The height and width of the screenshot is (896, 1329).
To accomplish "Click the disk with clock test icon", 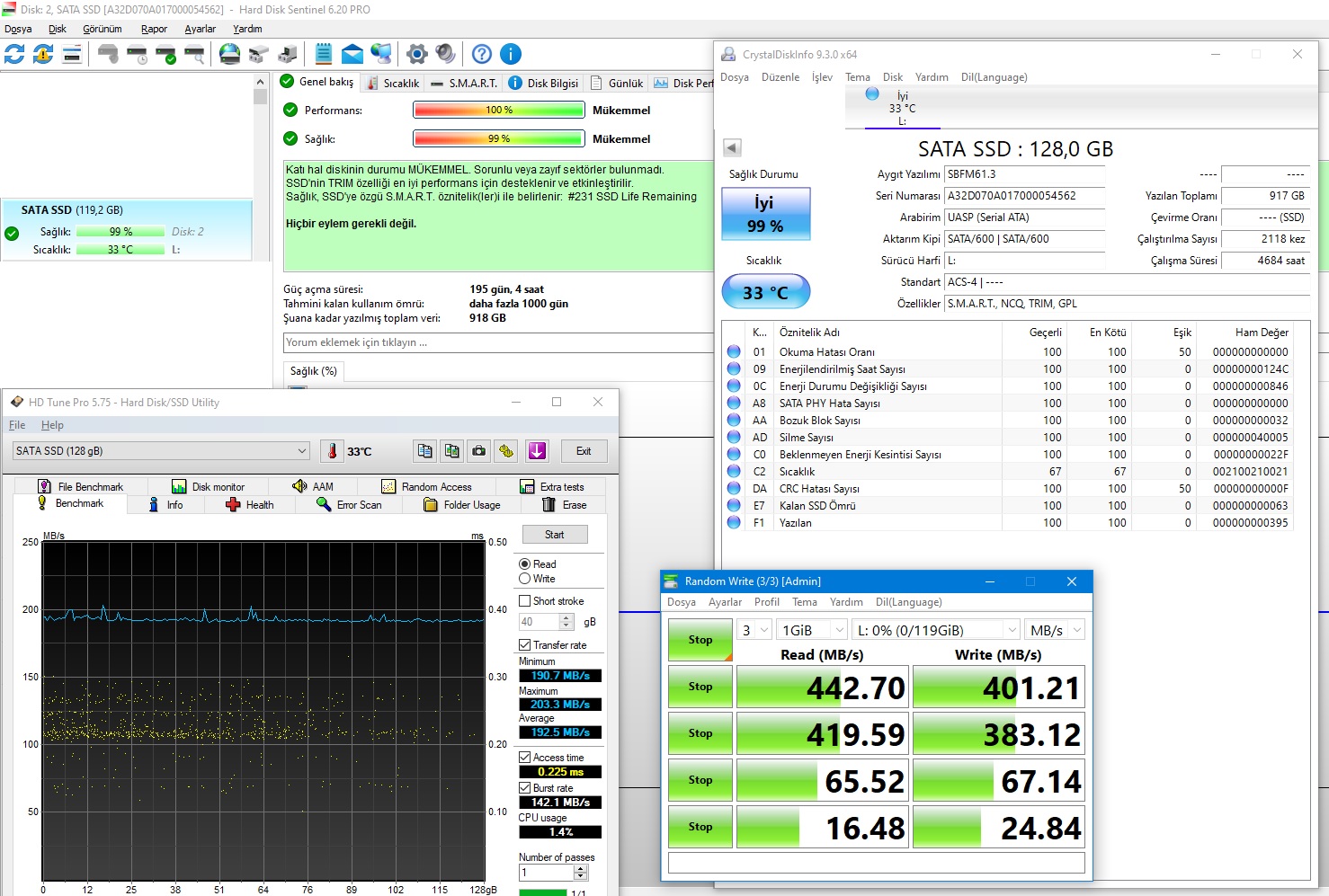I will tap(137, 54).
